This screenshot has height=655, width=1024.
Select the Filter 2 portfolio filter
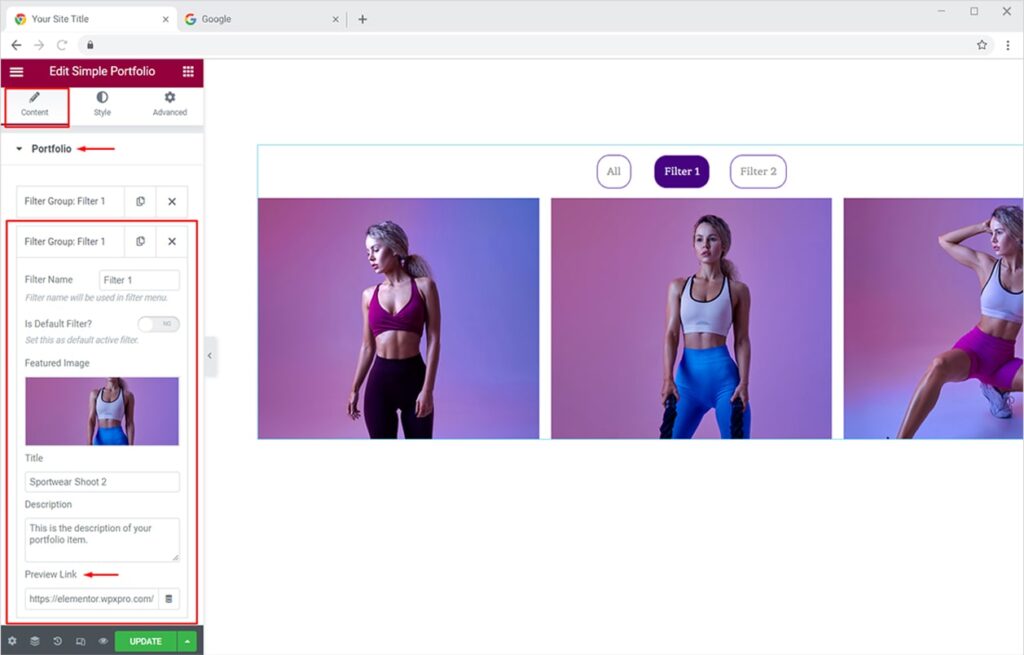pos(758,172)
